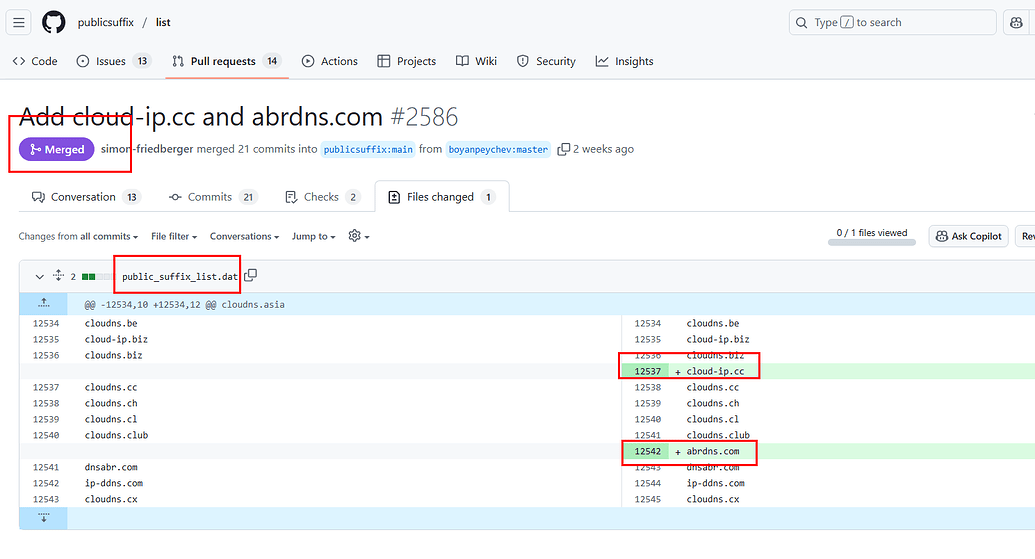1035x559 pixels.
Task: Click added line cloud-ip.cc
Action: (715, 371)
